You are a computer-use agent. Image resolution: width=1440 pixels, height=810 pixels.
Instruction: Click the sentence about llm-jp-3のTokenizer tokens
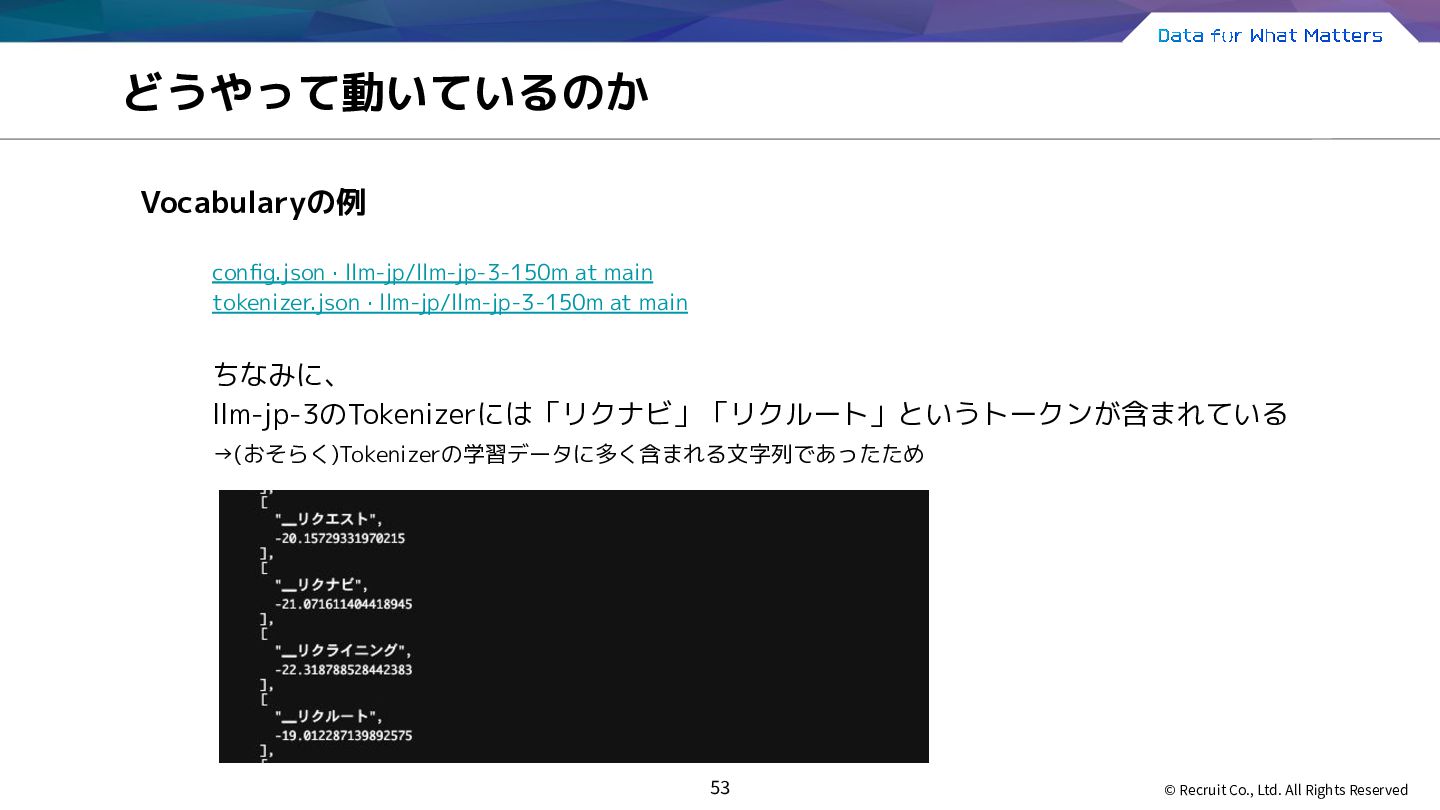pos(750,414)
